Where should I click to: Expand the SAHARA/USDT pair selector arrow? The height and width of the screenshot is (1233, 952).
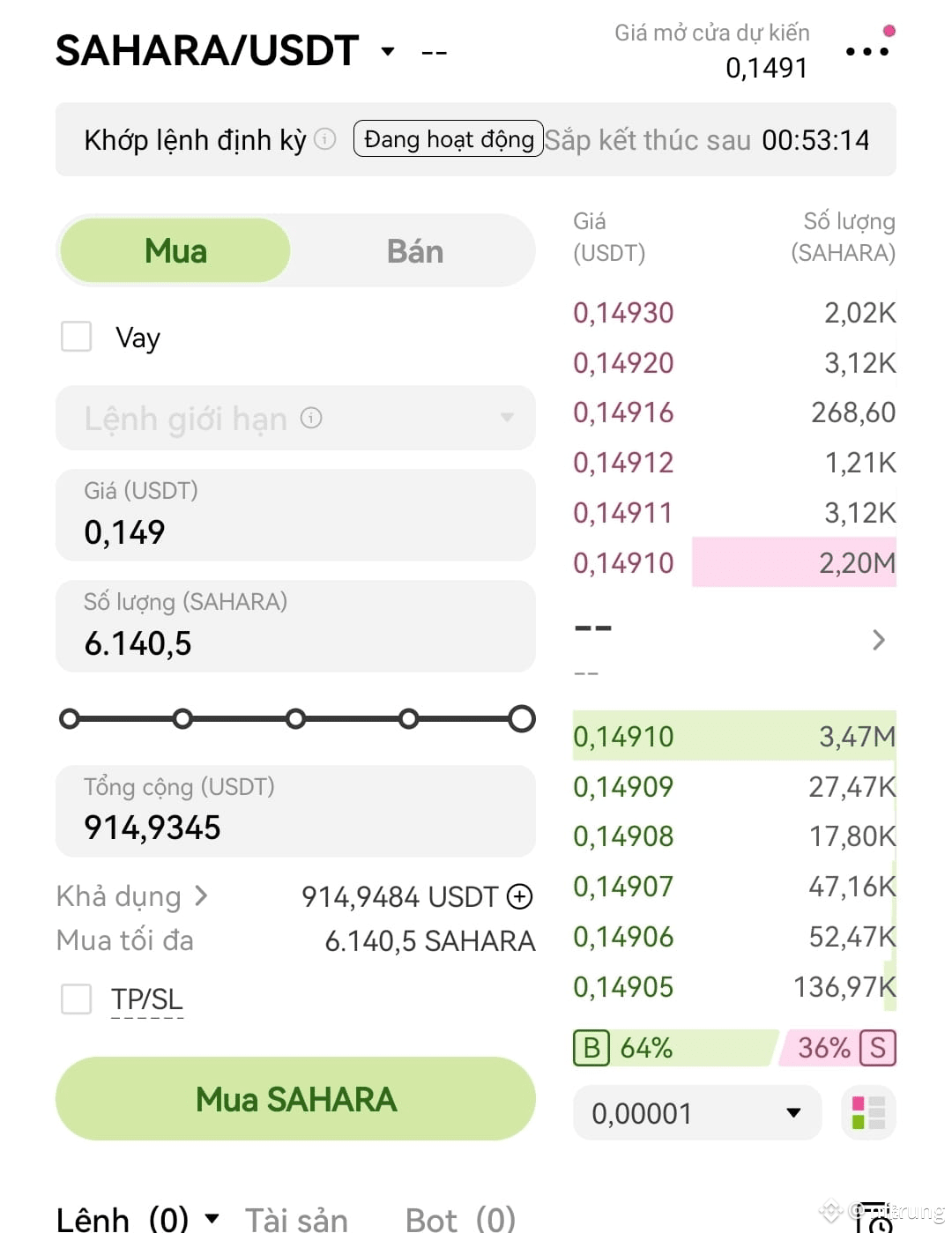pyautogui.click(x=387, y=51)
